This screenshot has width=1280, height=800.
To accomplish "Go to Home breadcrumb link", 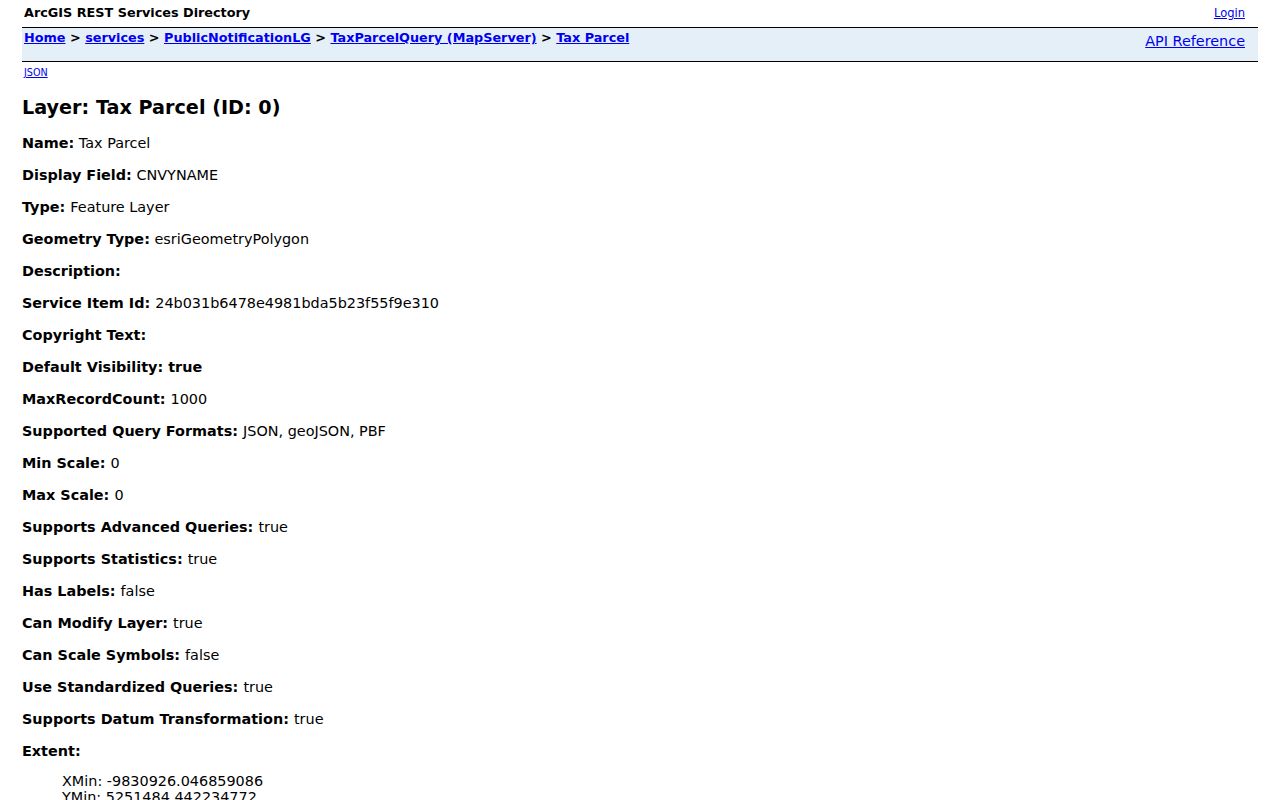I will pos(45,38).
